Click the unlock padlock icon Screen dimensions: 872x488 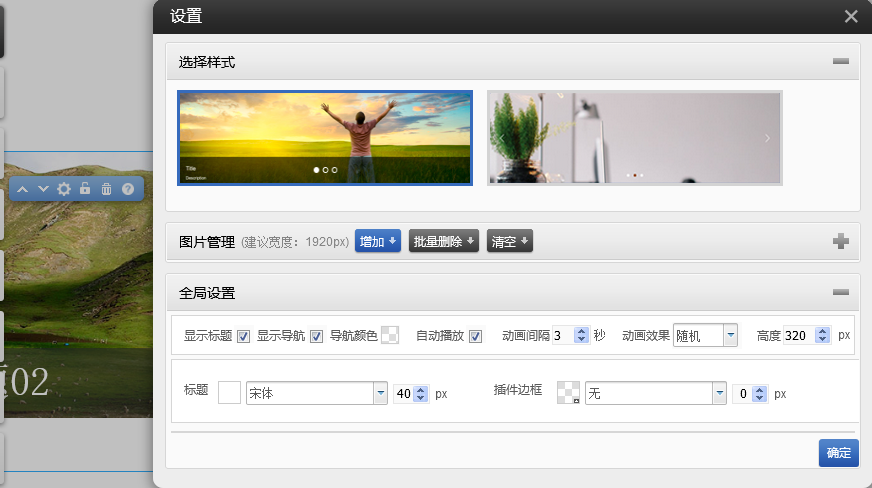(85, 189)
